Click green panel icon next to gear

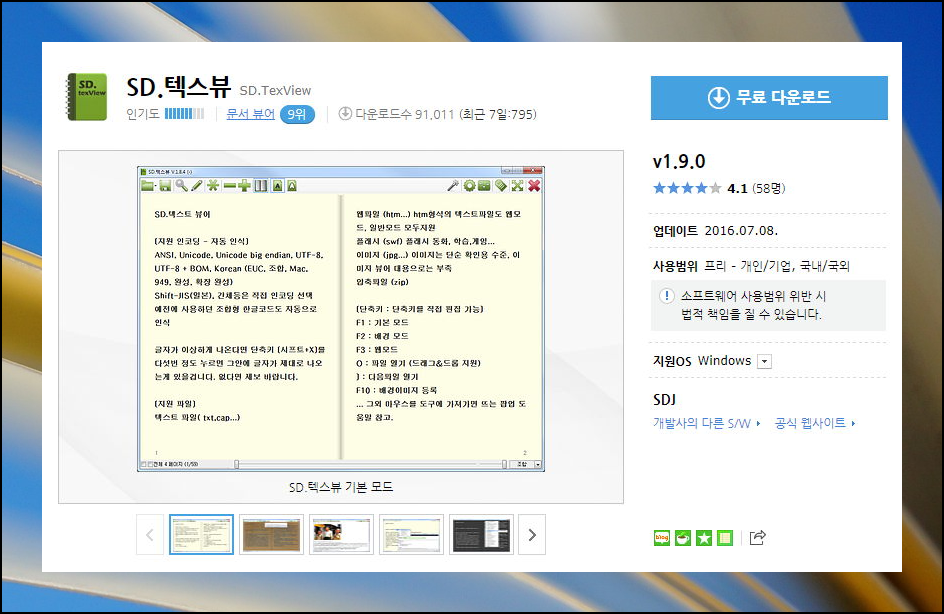click(484, 185)
